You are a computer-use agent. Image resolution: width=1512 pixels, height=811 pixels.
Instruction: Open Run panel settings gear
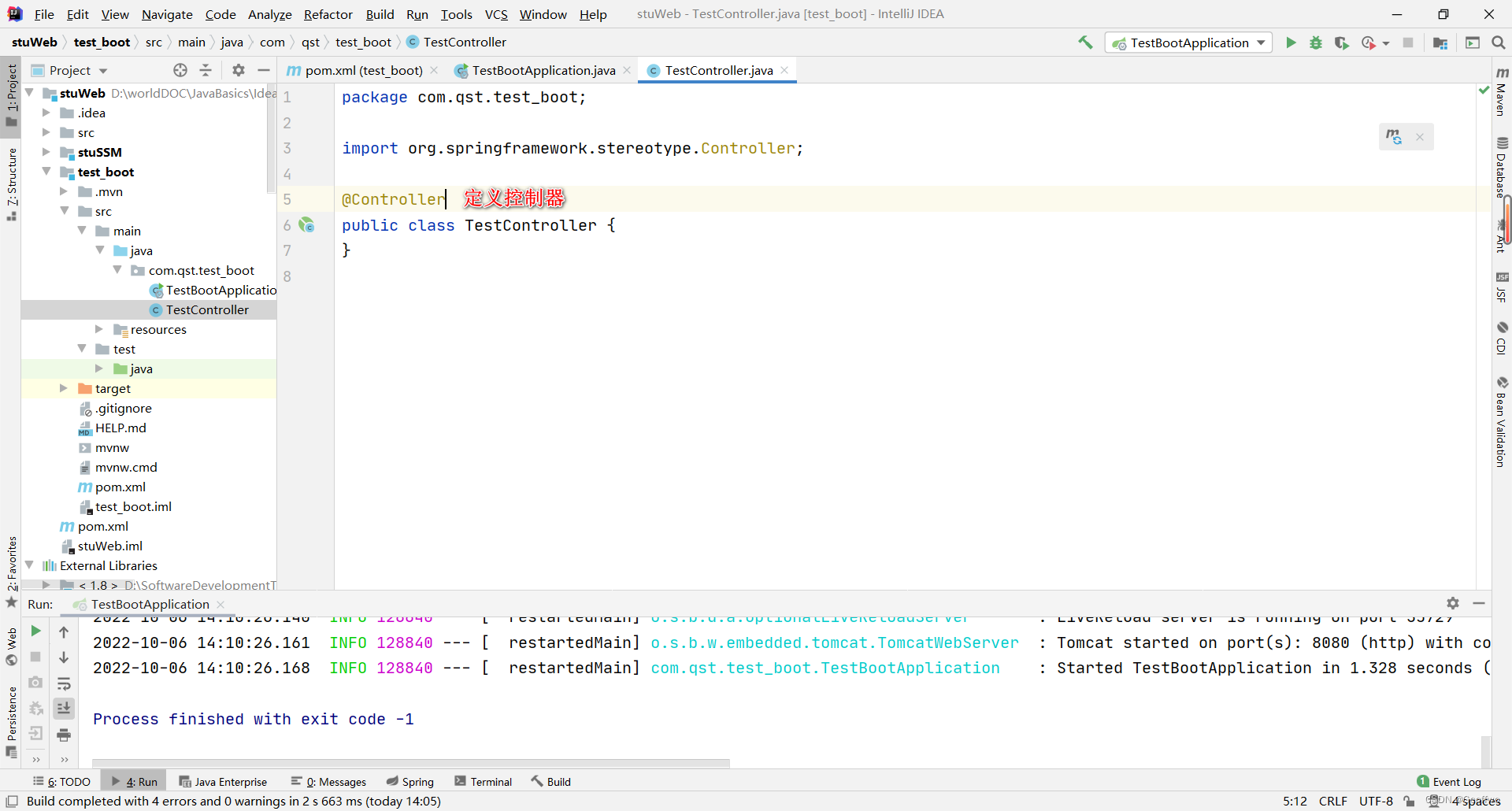(1453, 603)
